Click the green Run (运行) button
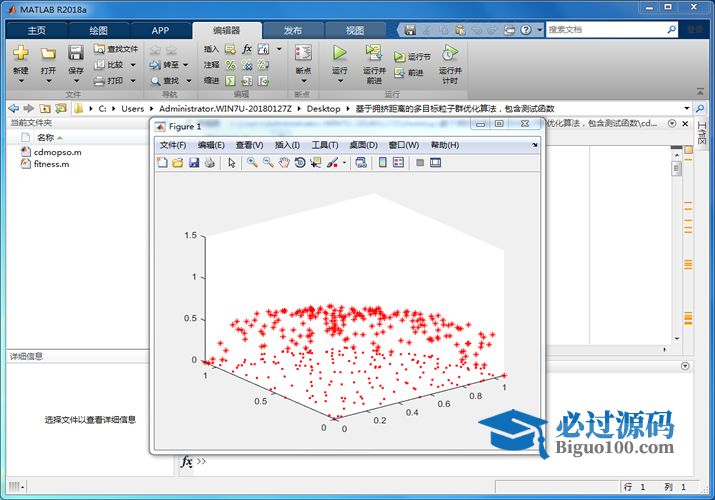 pyautogui.click(x=340, y=53)
